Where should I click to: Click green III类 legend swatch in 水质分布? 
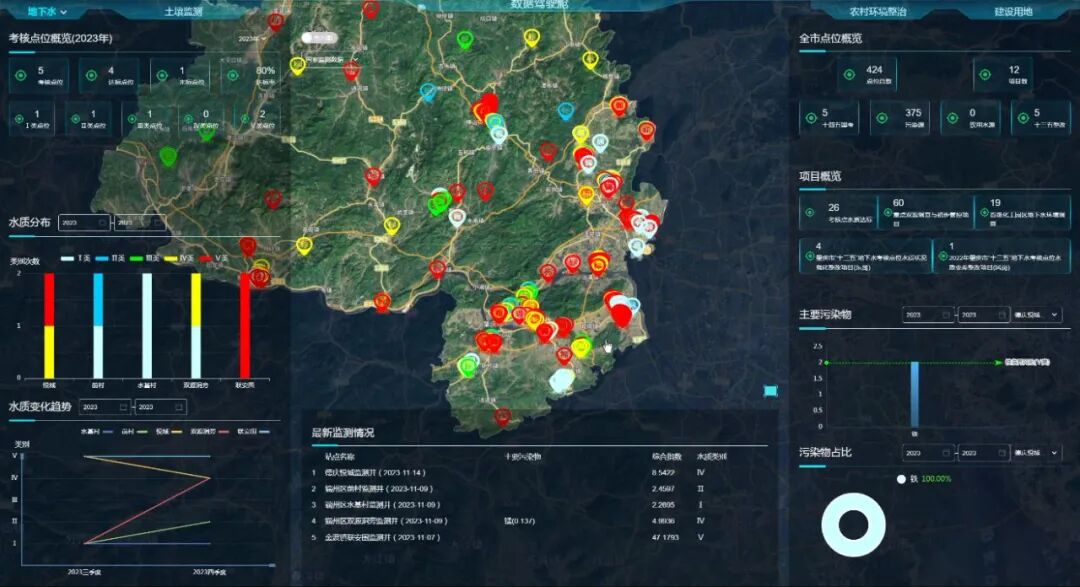[x=137, y=258]
